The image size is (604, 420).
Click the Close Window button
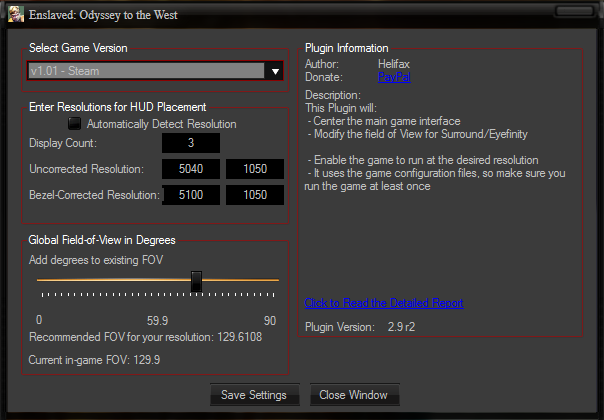(354, 395)
